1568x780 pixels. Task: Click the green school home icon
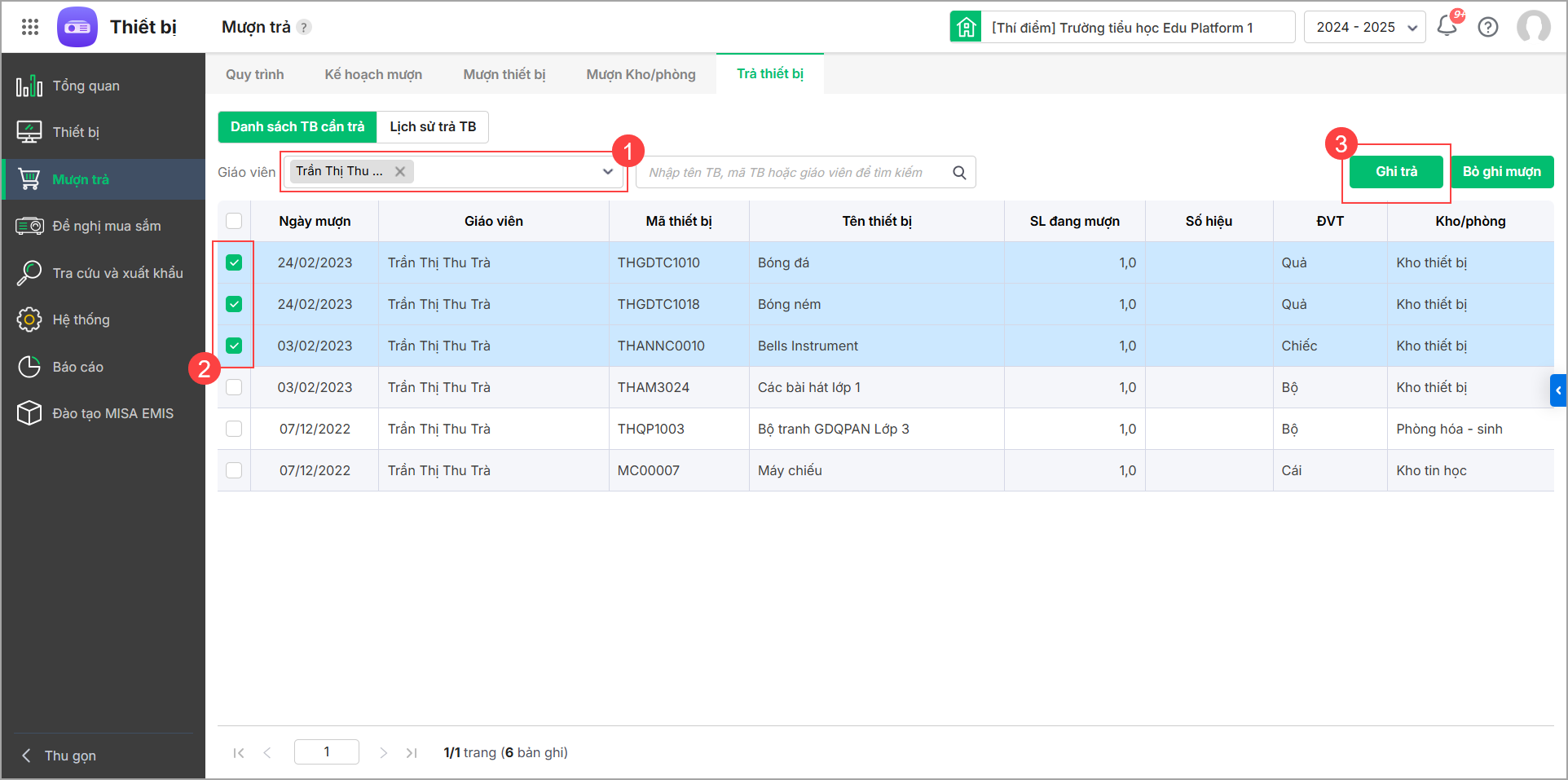click(x=966, y=27)
